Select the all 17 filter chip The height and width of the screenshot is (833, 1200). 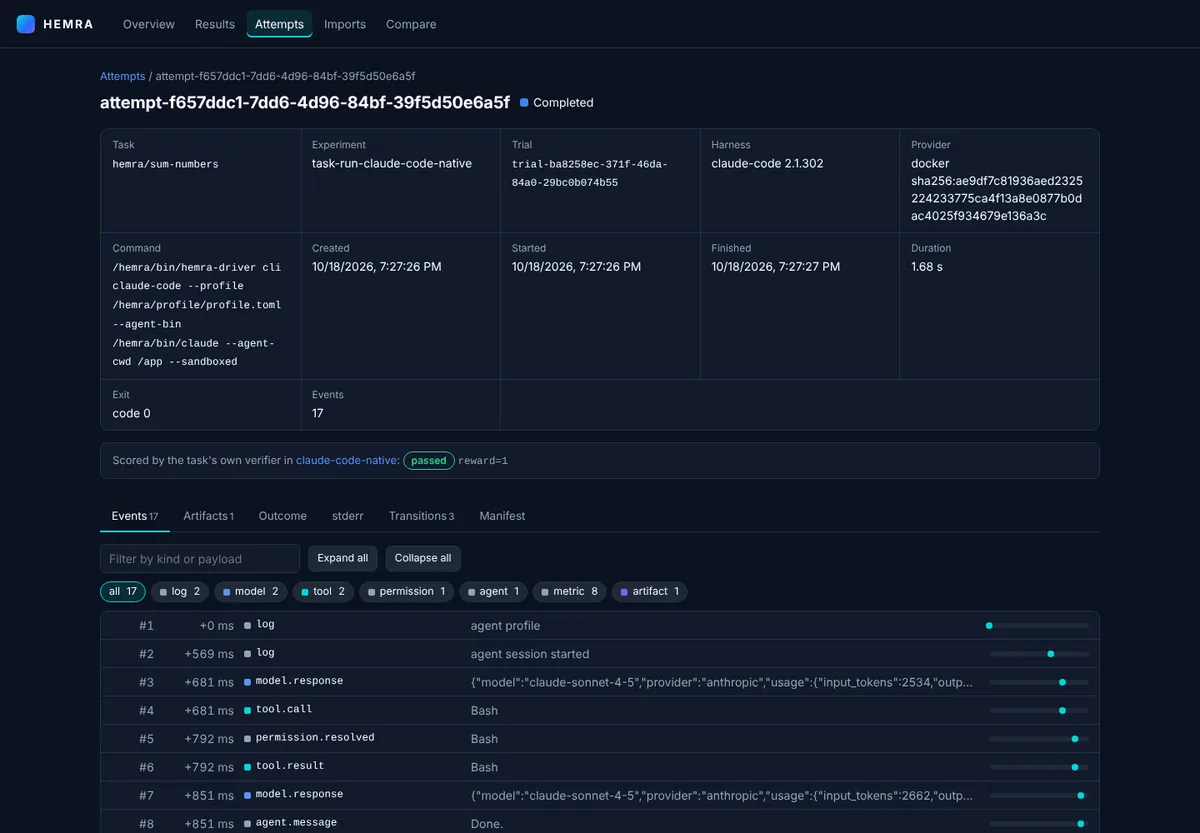click(123, 592)
